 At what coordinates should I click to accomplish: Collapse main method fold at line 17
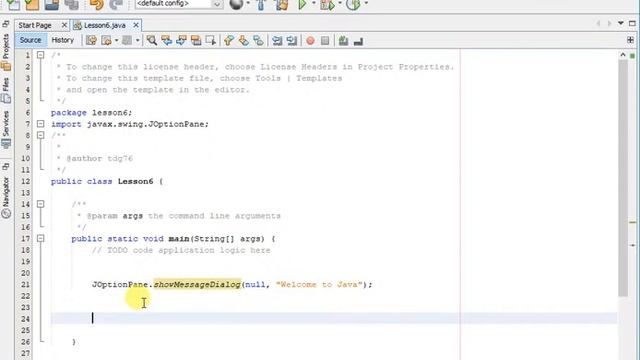pyautogui.click(x=40, y=238)
